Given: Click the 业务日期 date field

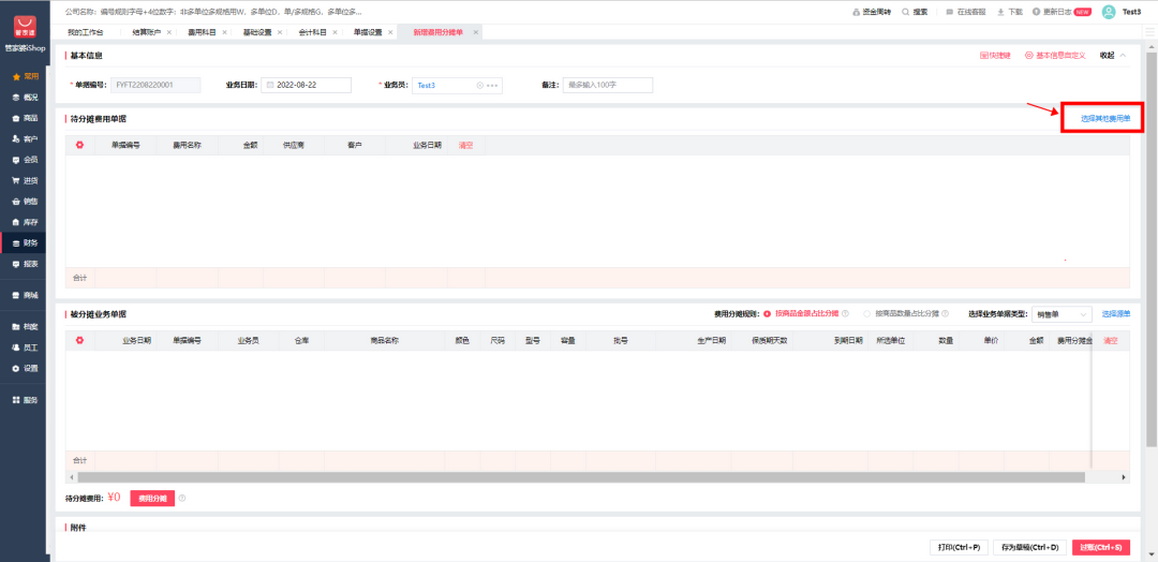Looking at the screenshot, I should [307, 86].
